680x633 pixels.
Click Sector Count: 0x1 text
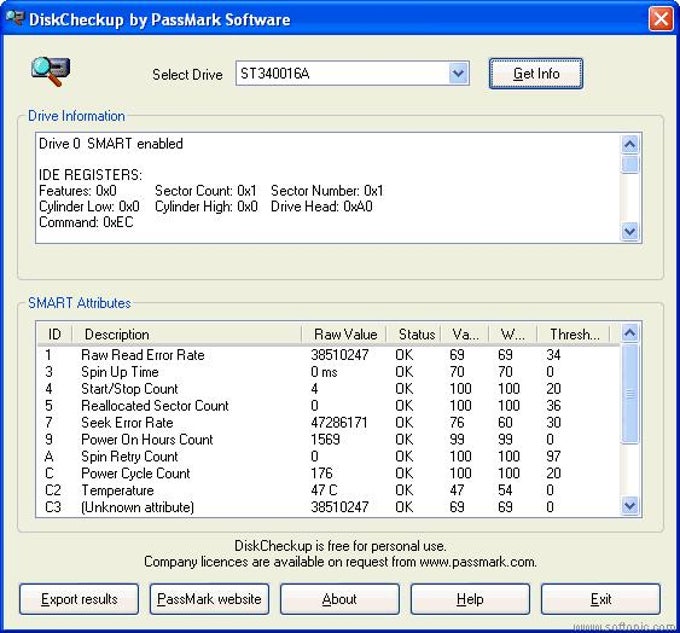click(206, 191)
